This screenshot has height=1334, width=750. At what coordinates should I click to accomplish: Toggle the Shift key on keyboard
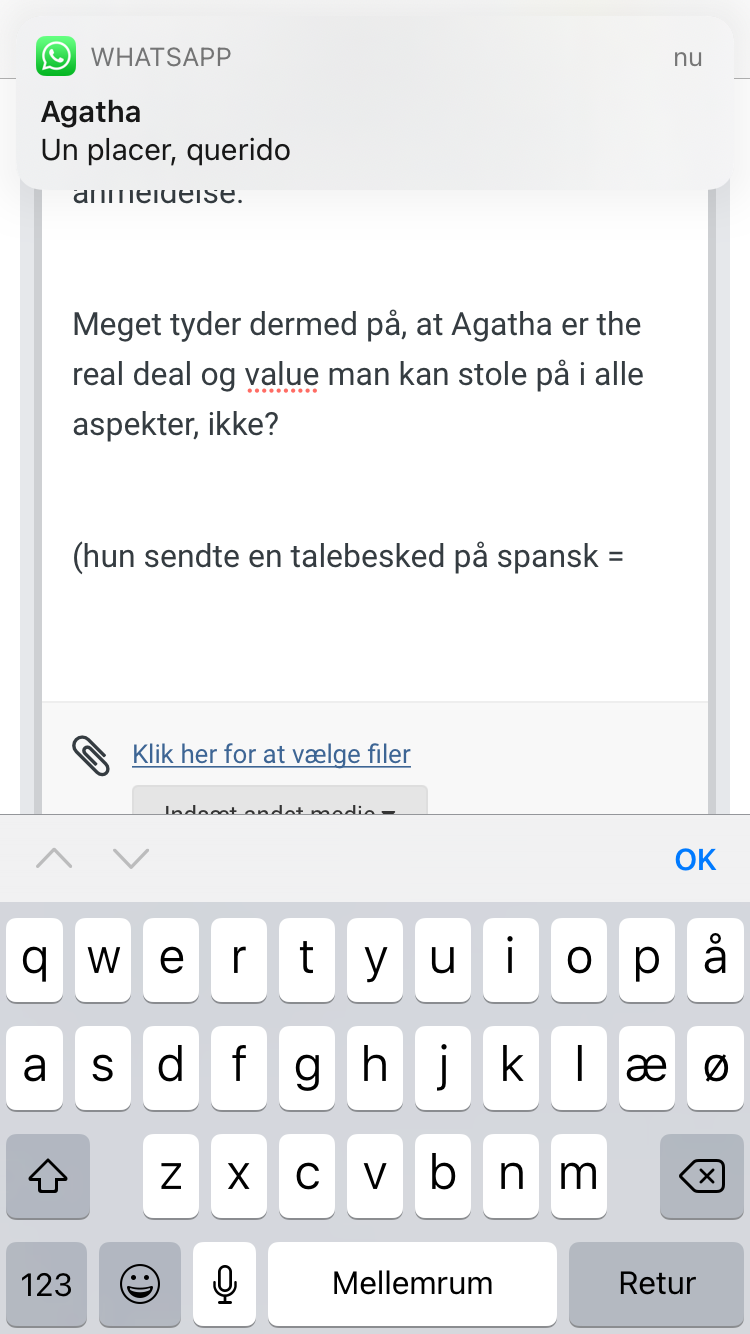tap(48, 1177)
